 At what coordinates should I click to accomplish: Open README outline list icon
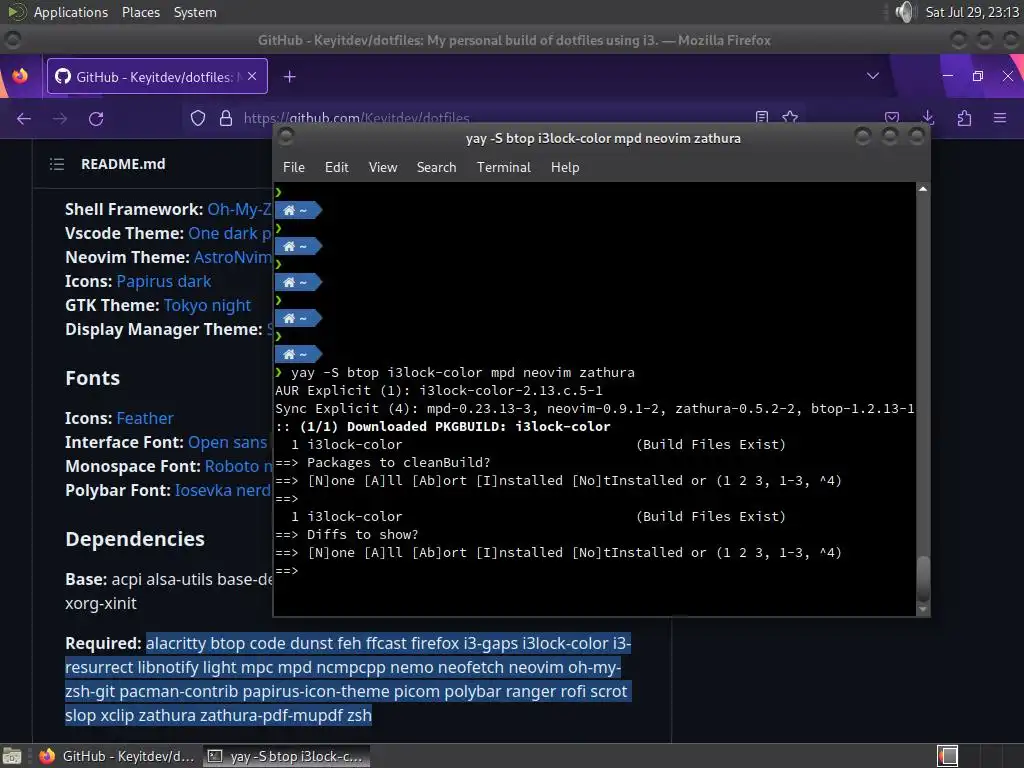point(57,164)
